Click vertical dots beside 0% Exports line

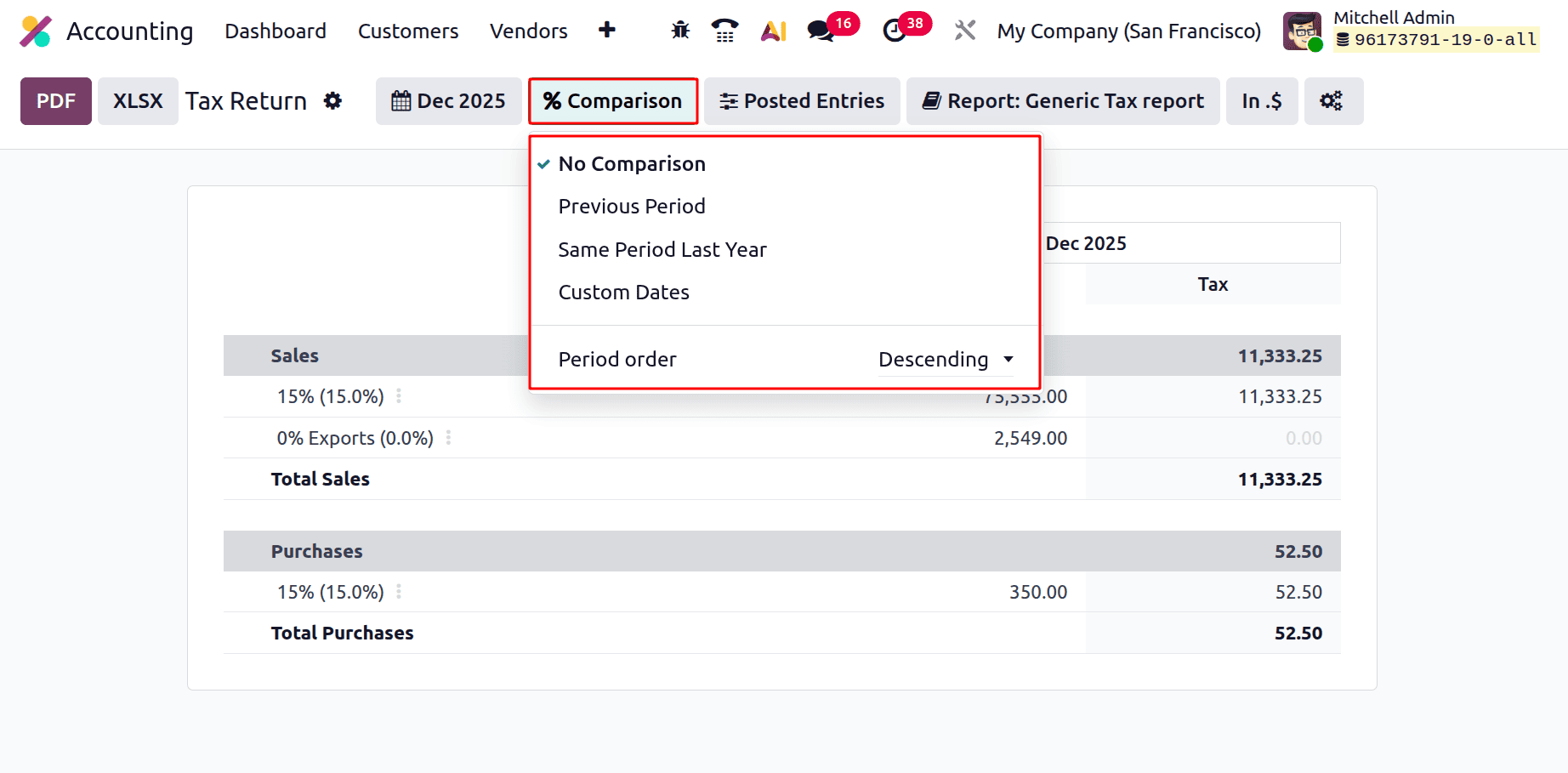(448, 438)
